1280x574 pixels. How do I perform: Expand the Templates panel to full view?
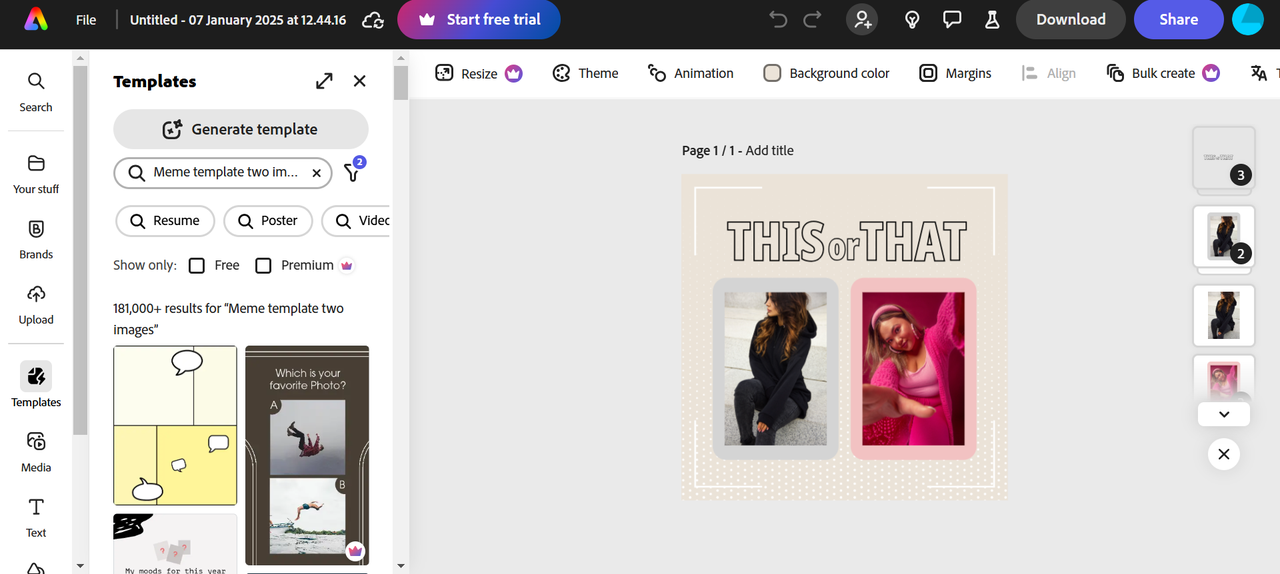coord(324,81)
